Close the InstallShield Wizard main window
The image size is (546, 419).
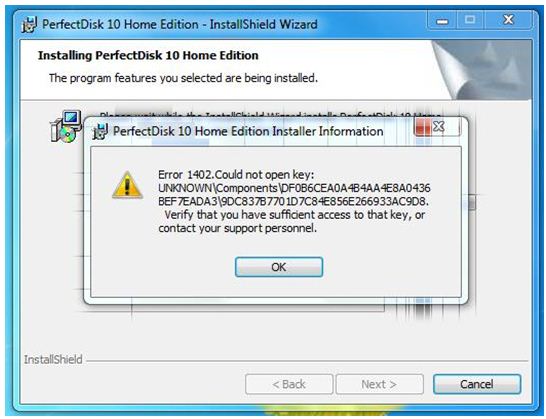509,20
